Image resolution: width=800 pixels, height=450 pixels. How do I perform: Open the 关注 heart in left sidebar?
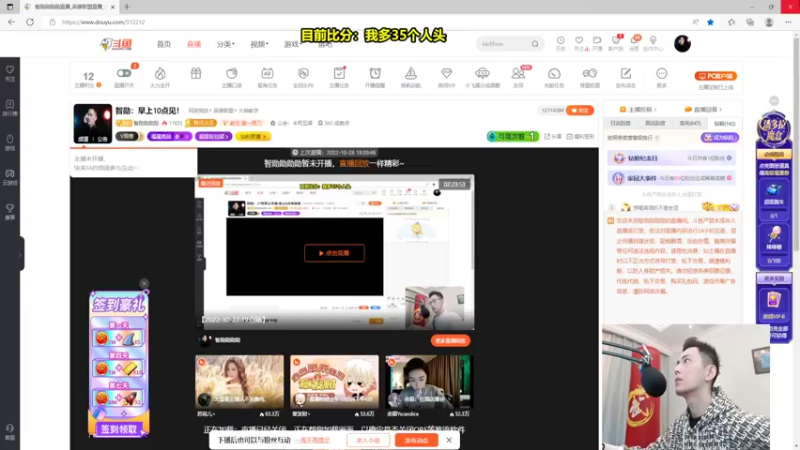[10, 73]
